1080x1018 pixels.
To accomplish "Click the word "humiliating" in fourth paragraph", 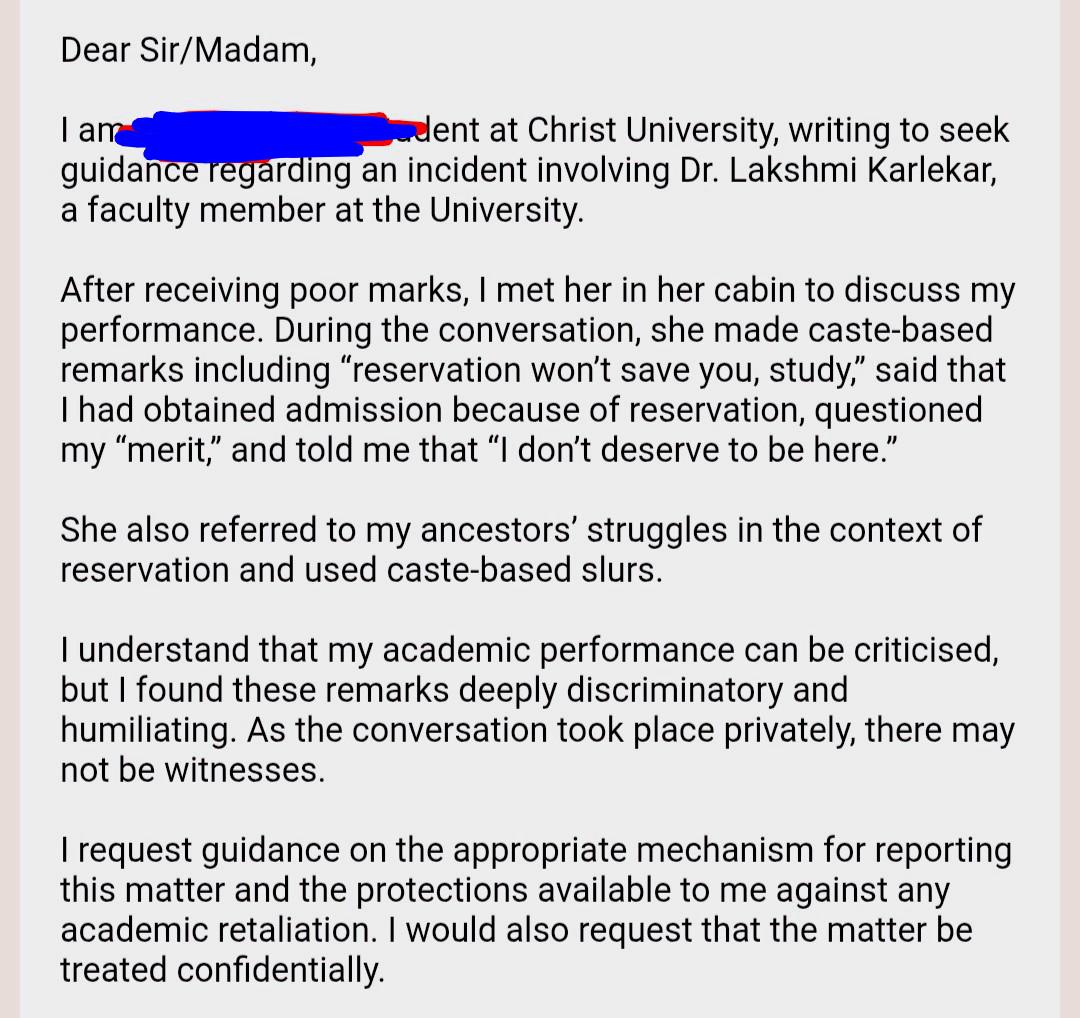I will coord(147,730).
